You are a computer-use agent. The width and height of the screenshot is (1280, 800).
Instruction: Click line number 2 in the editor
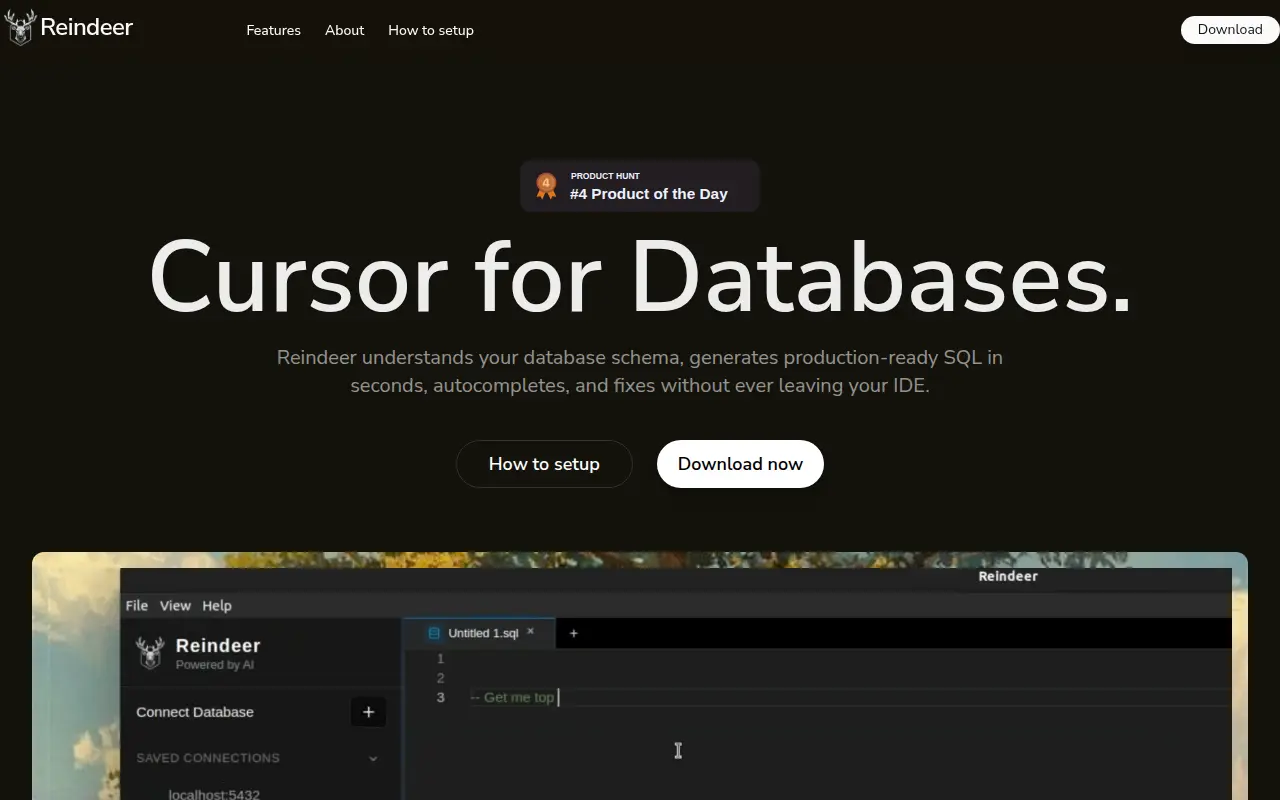[440, 678]
